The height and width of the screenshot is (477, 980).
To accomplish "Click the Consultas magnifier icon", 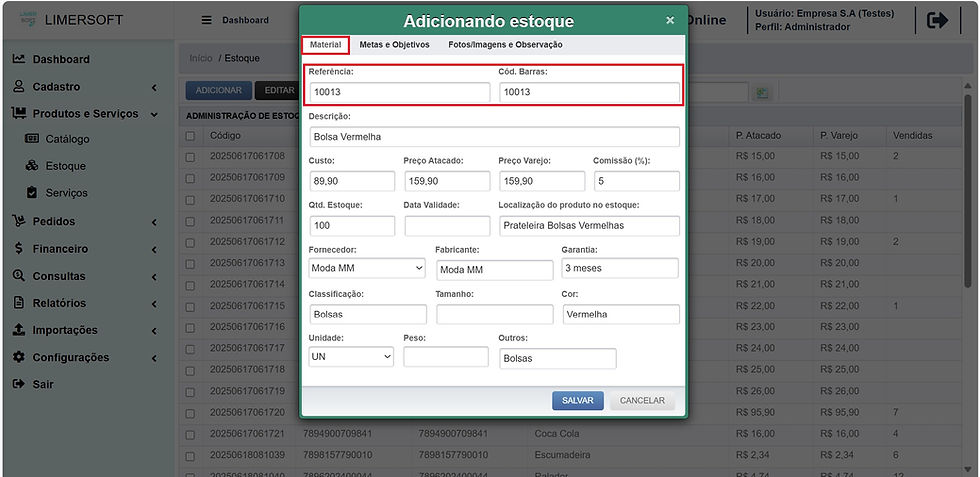I will pos(19,275).
